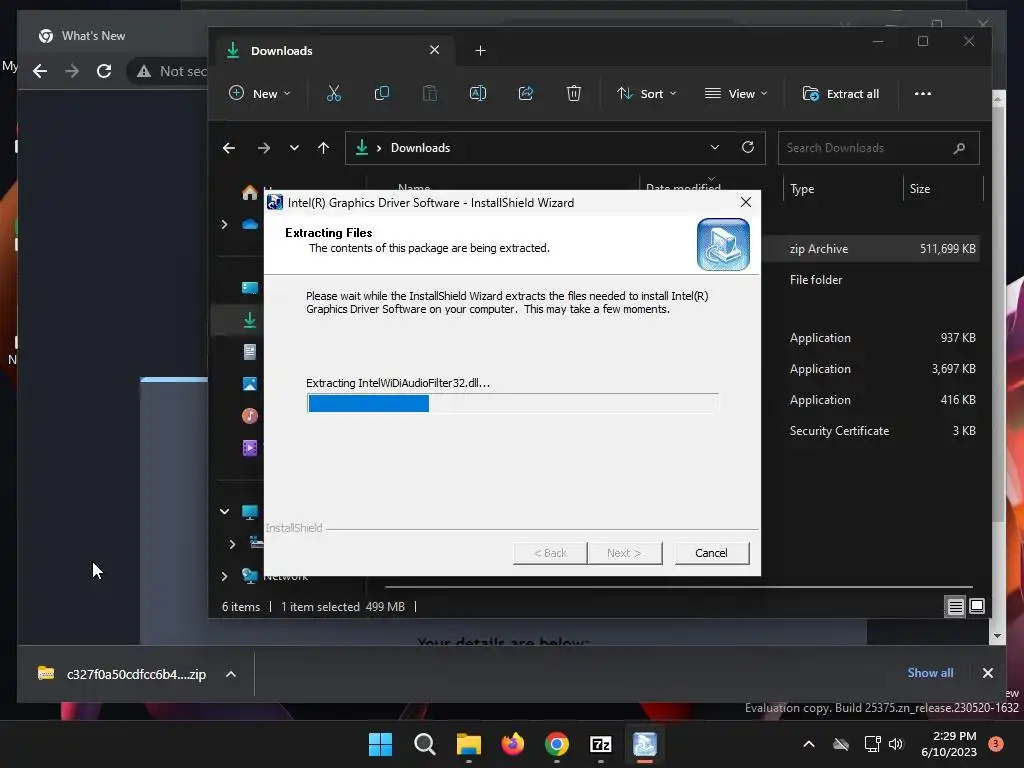Cancel the InstallShield extraction
Image resolution: width=1024 pixels, height=768 pixels.
coord(711,553)
